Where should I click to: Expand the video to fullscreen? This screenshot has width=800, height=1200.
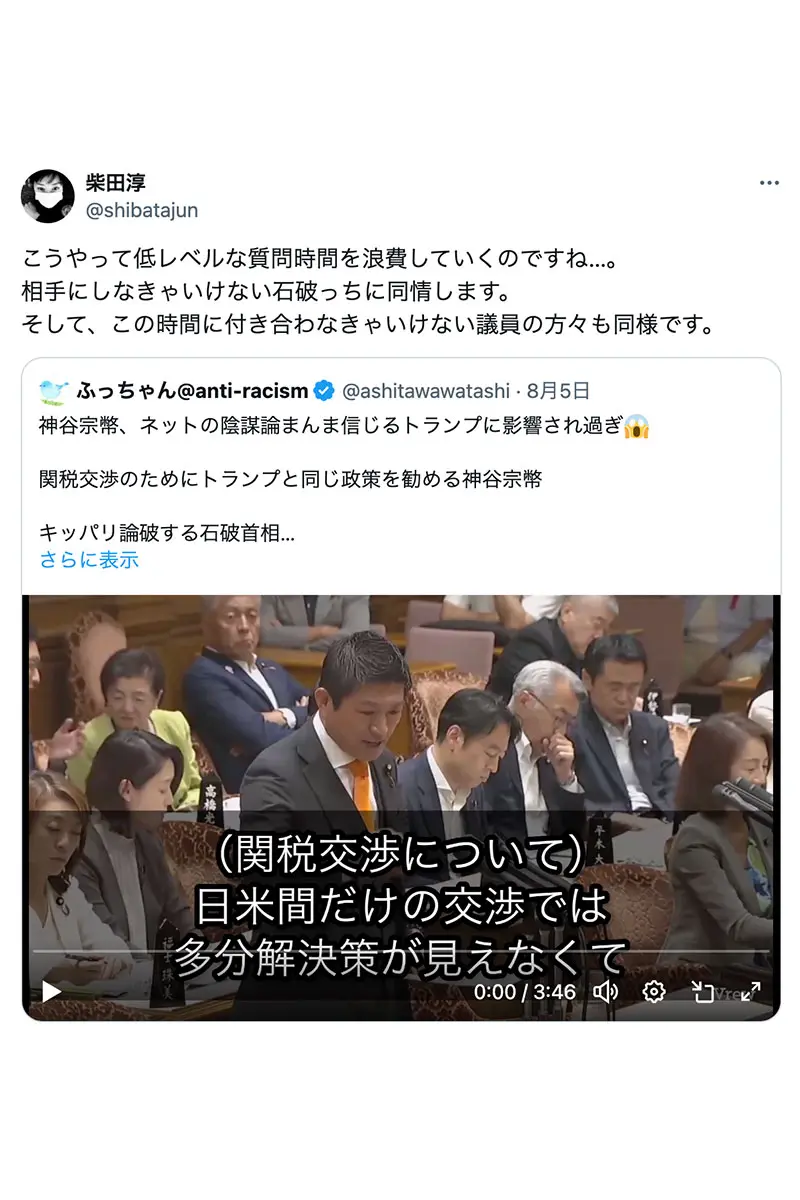tap(751, 992)
